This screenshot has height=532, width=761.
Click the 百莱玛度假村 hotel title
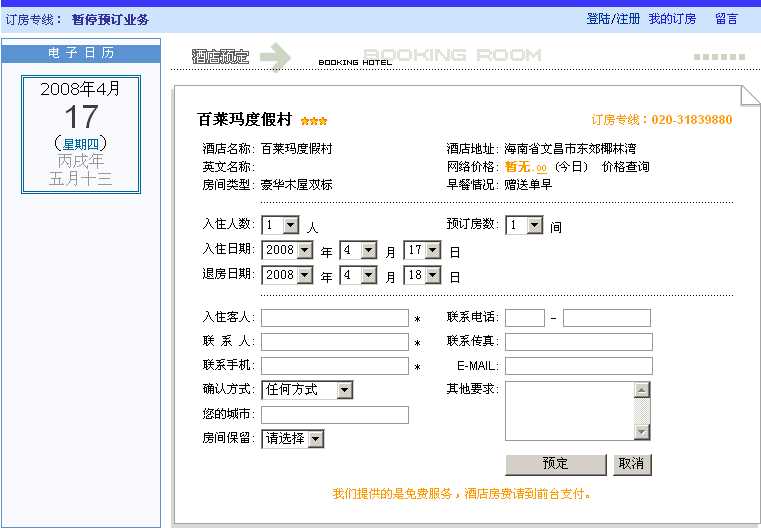(244, 119)
